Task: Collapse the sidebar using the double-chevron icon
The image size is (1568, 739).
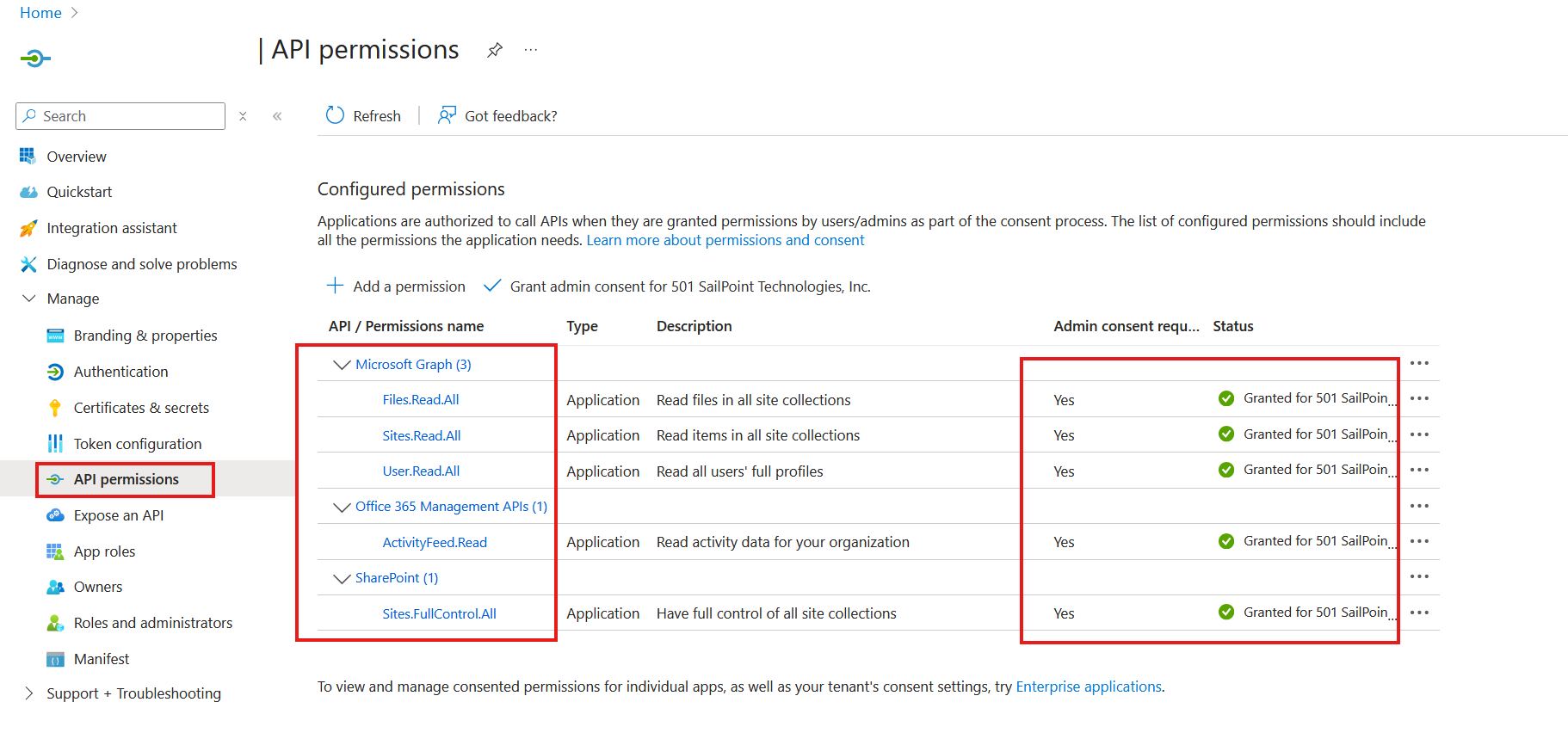Action: 277,116
